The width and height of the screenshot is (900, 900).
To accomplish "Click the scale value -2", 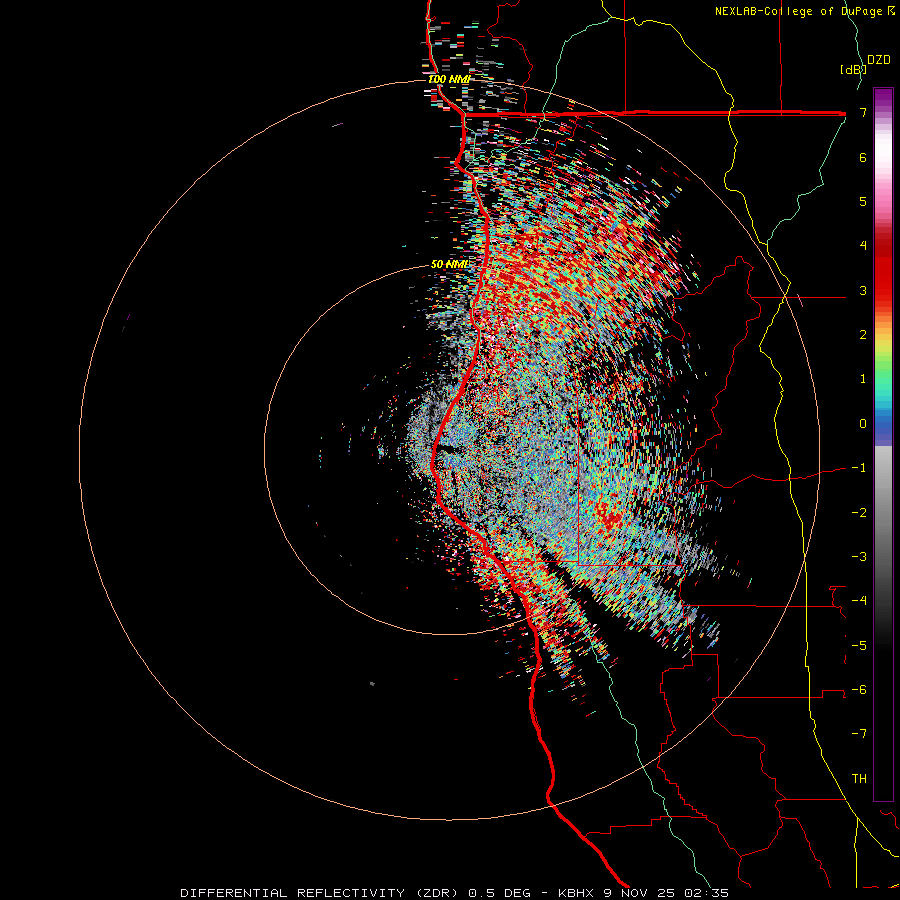I will [x=859, y=513].
